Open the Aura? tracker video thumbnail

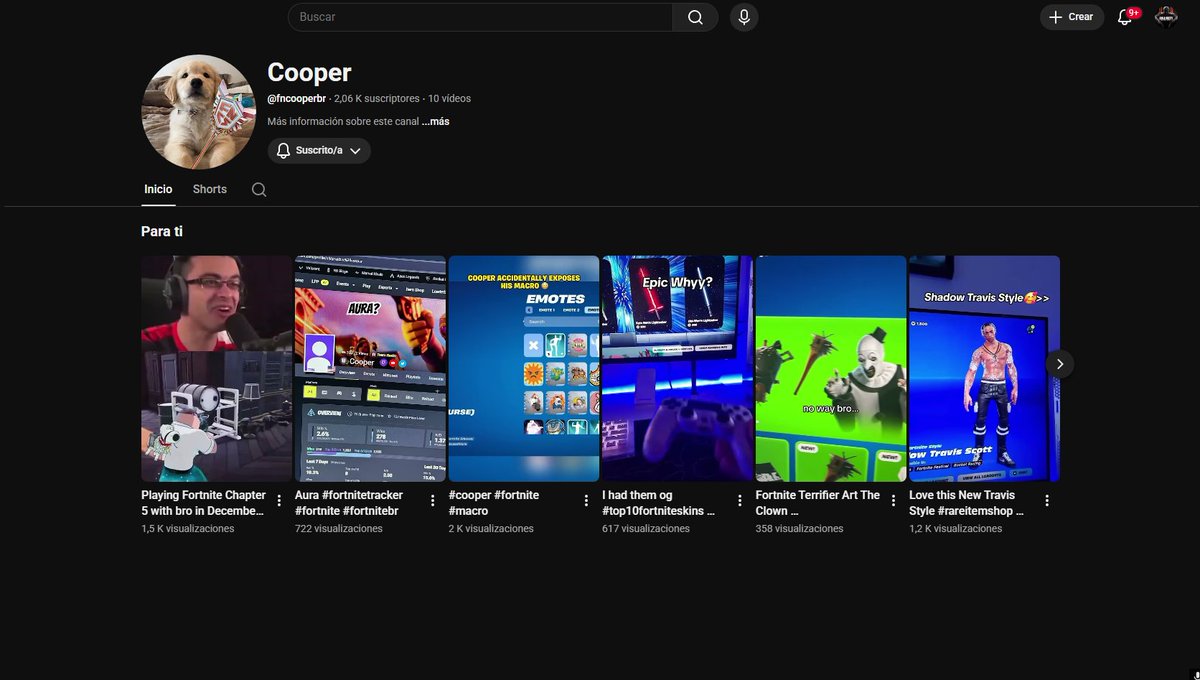point(370,368)
